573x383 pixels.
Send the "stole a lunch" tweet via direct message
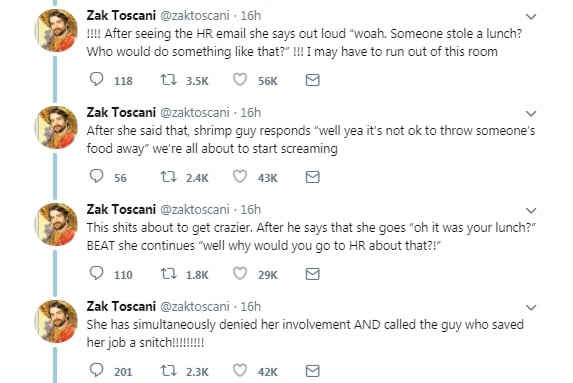(x=312, y=80)
